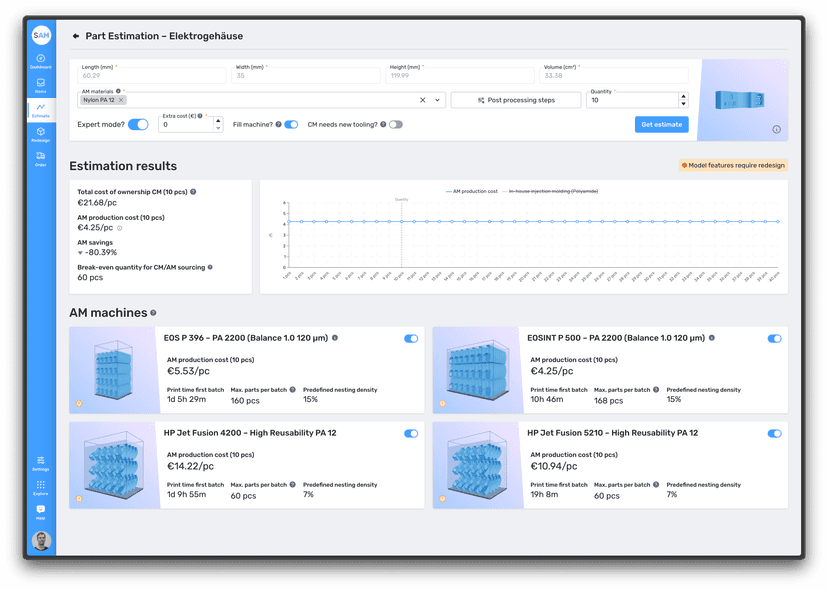The width and height of the screenshot is (828, 590).
Task: Decrease Extra cost with the down arrow
Action: click(x=218, y=128)
